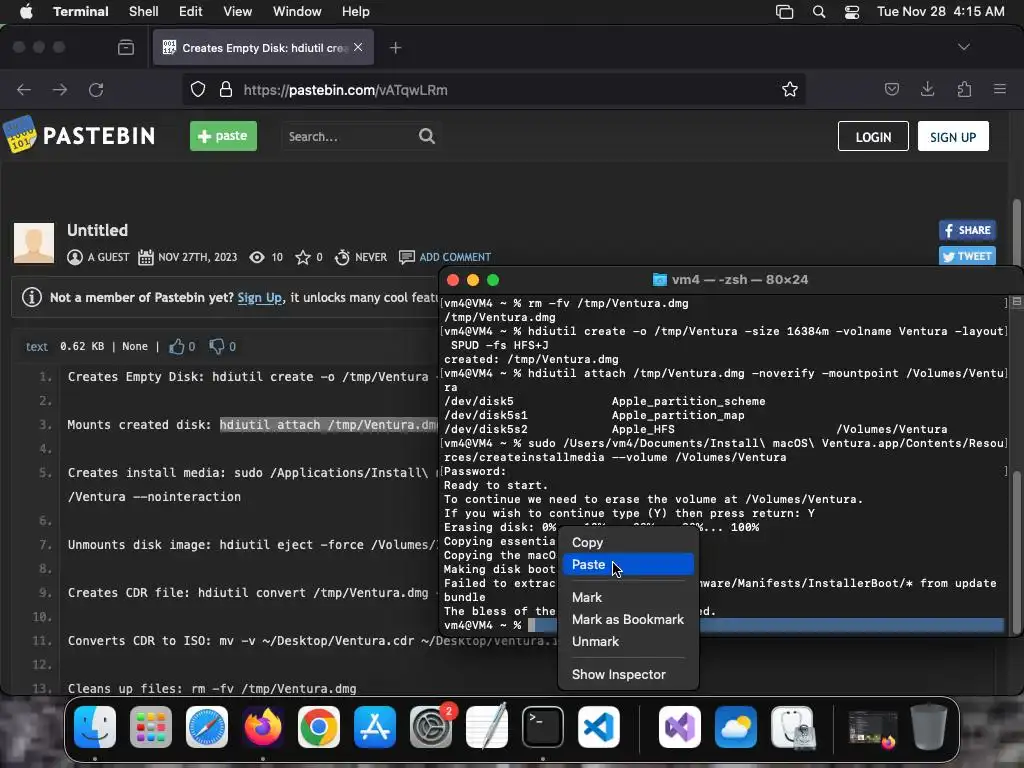Launch Visual Studio purple icon in Dock
This screenshot has height=768, width=1024.
(x=680, y=727)
